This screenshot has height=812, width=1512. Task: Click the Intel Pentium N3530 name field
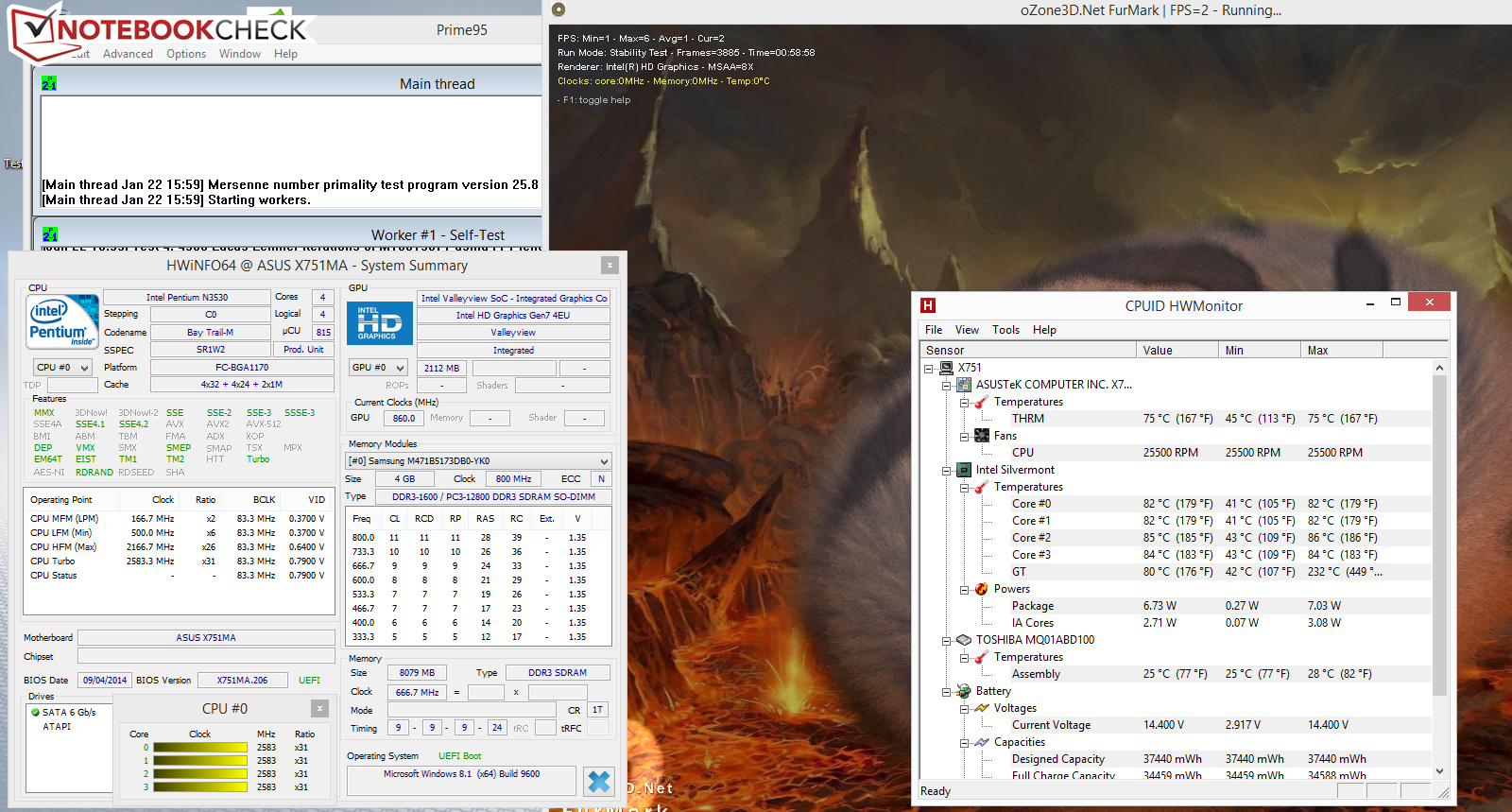[186, 297]
